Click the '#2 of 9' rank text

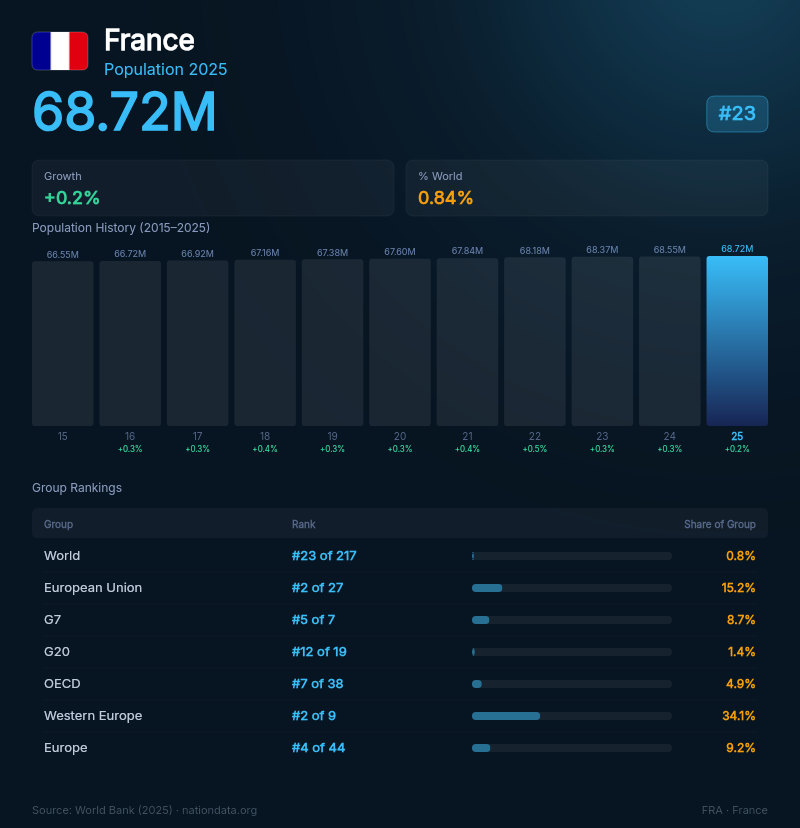(x=314, y=716)
